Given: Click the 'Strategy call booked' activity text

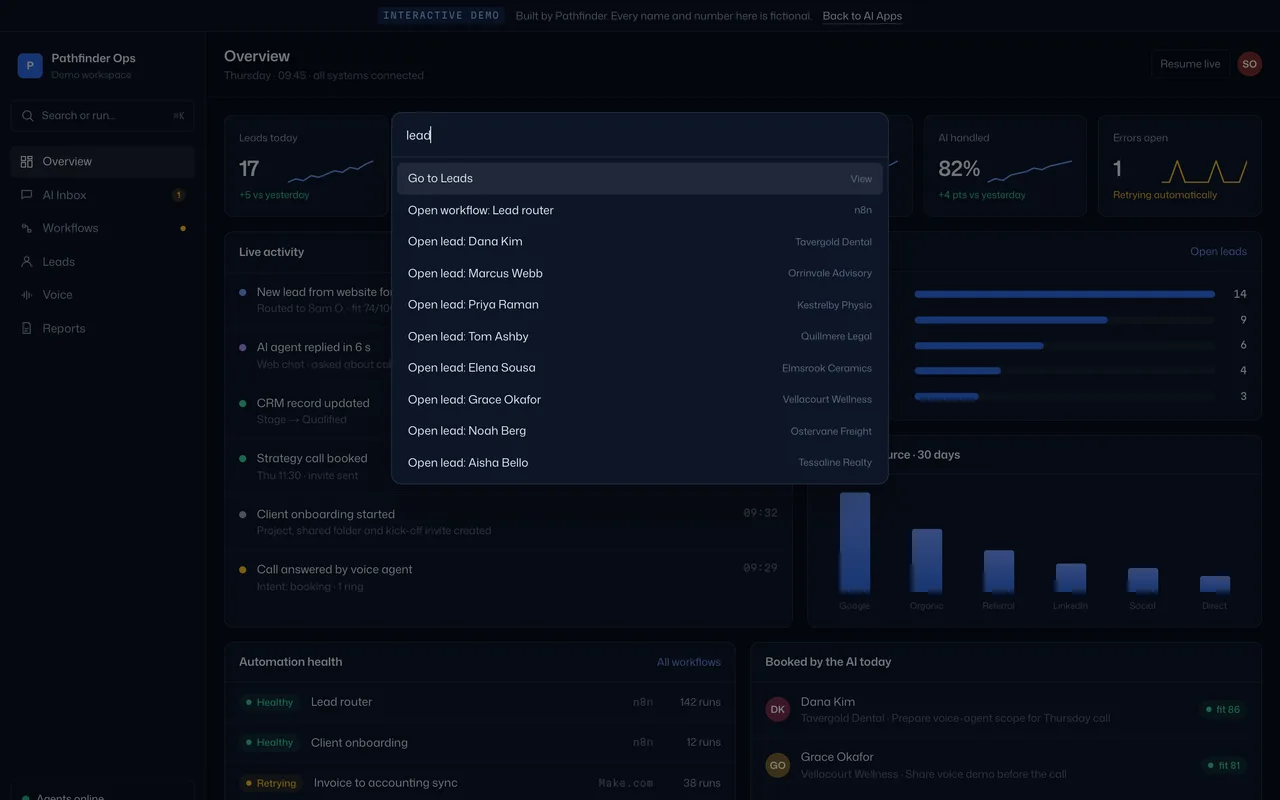Looking at the screenshot, I should tap(312, 459).
